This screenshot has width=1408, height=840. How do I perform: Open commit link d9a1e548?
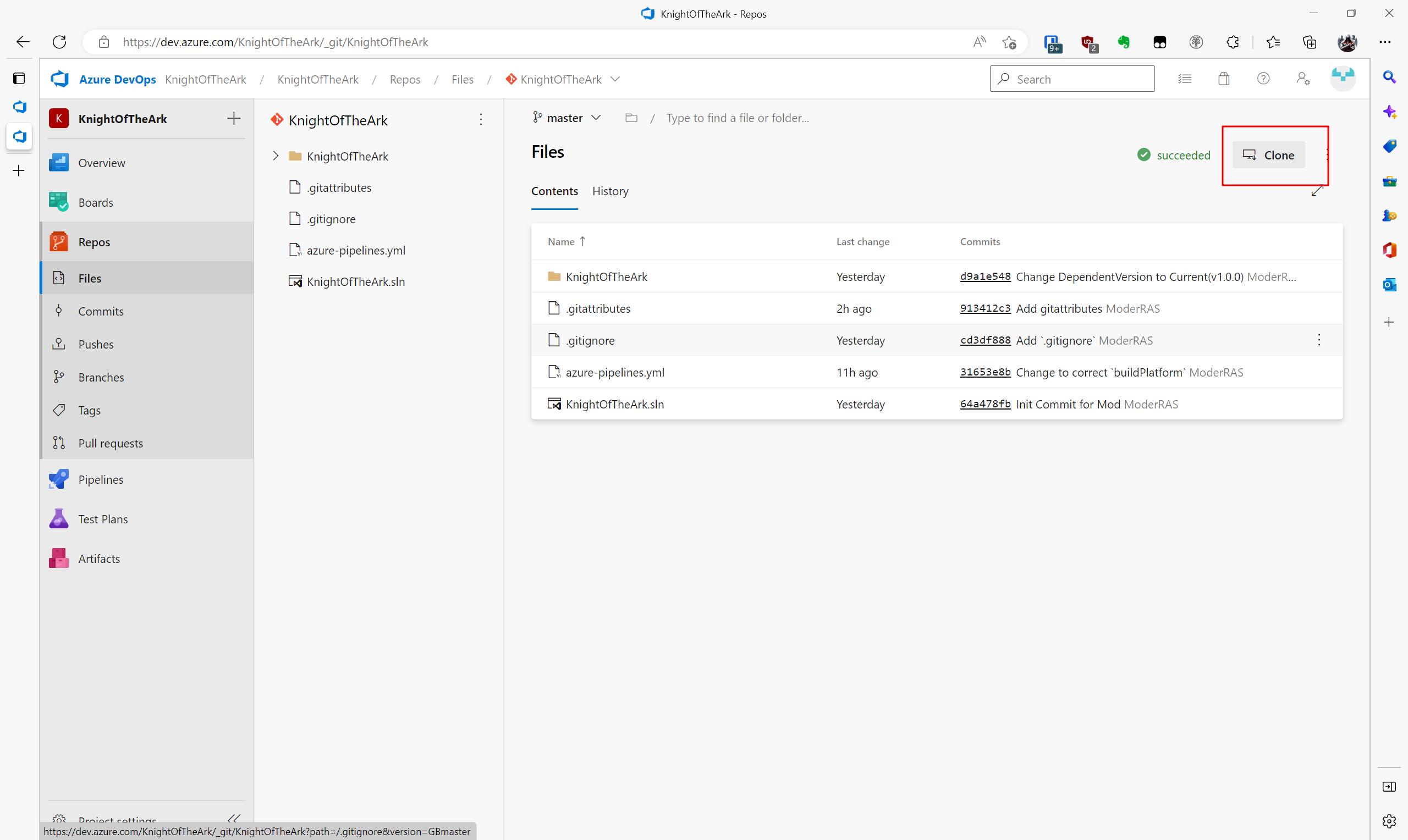coord(985,277)
